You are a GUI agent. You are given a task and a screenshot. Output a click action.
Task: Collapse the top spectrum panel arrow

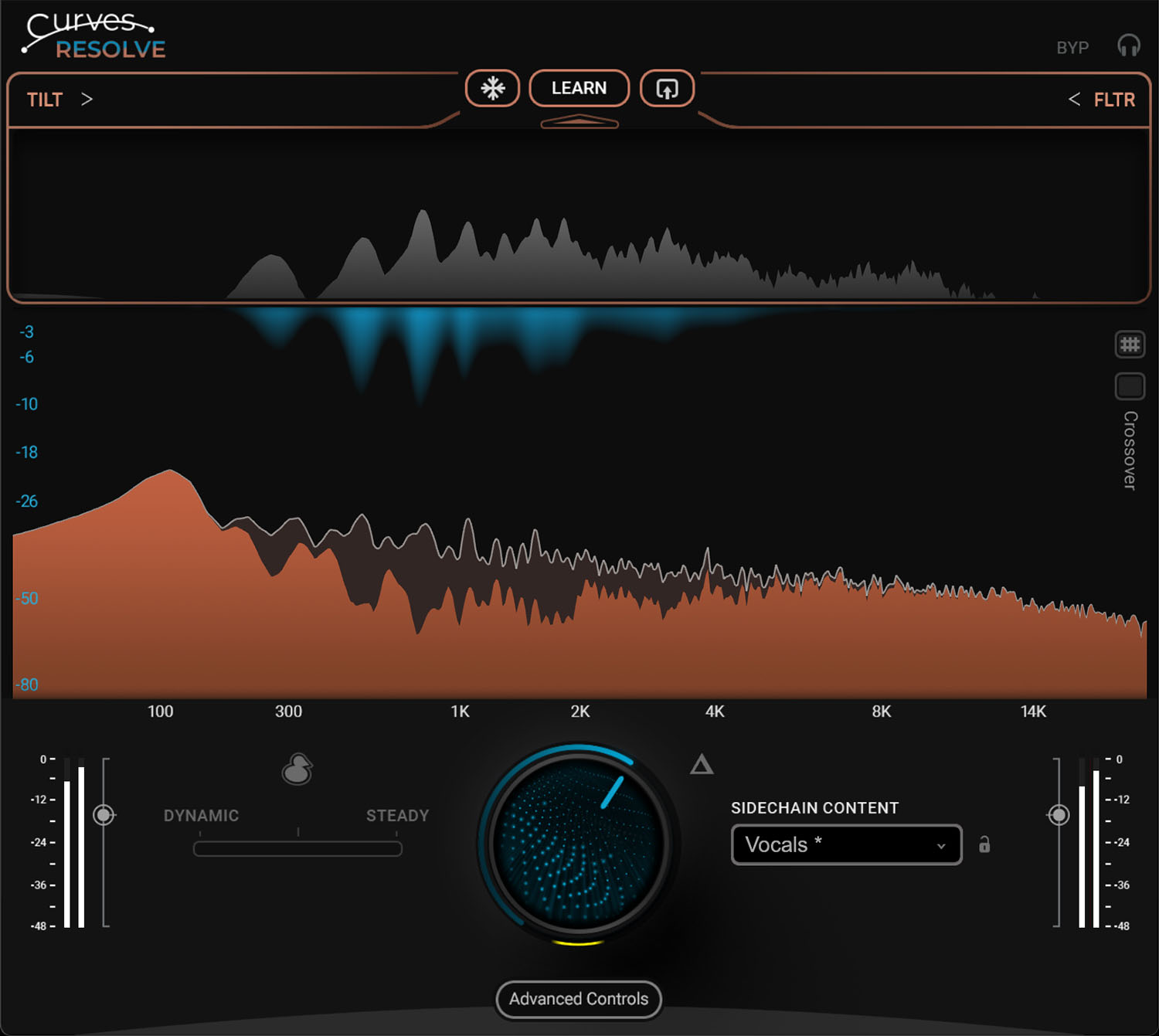579,121
